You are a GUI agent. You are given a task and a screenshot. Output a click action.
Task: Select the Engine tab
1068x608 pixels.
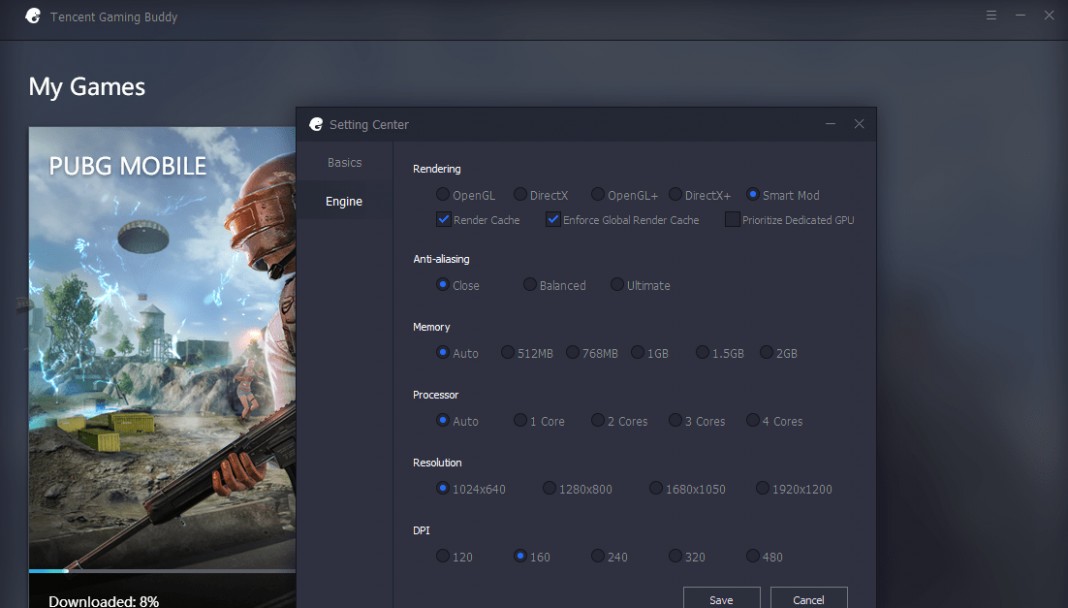tap(345, 201)
